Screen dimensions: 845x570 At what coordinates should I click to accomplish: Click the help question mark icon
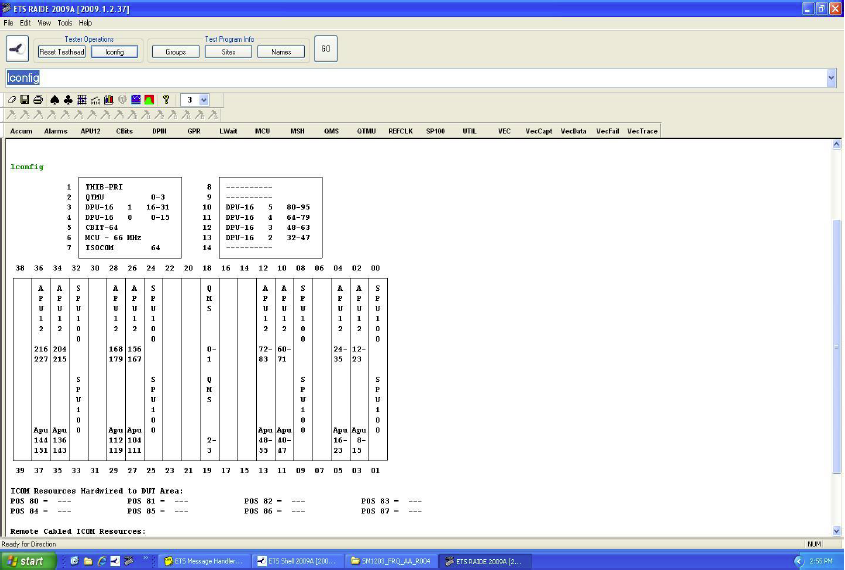[166, 100]
